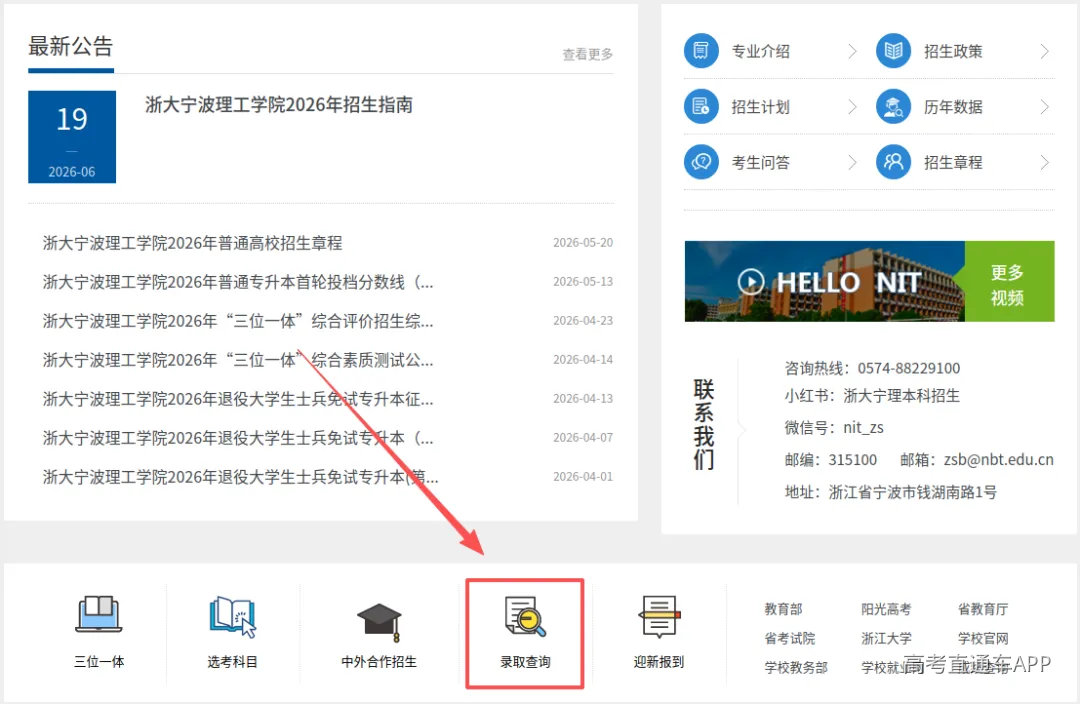Screen dimensions: 1080x704
Task: Open the green 更多视频 button
Action: coord(1009,281)
